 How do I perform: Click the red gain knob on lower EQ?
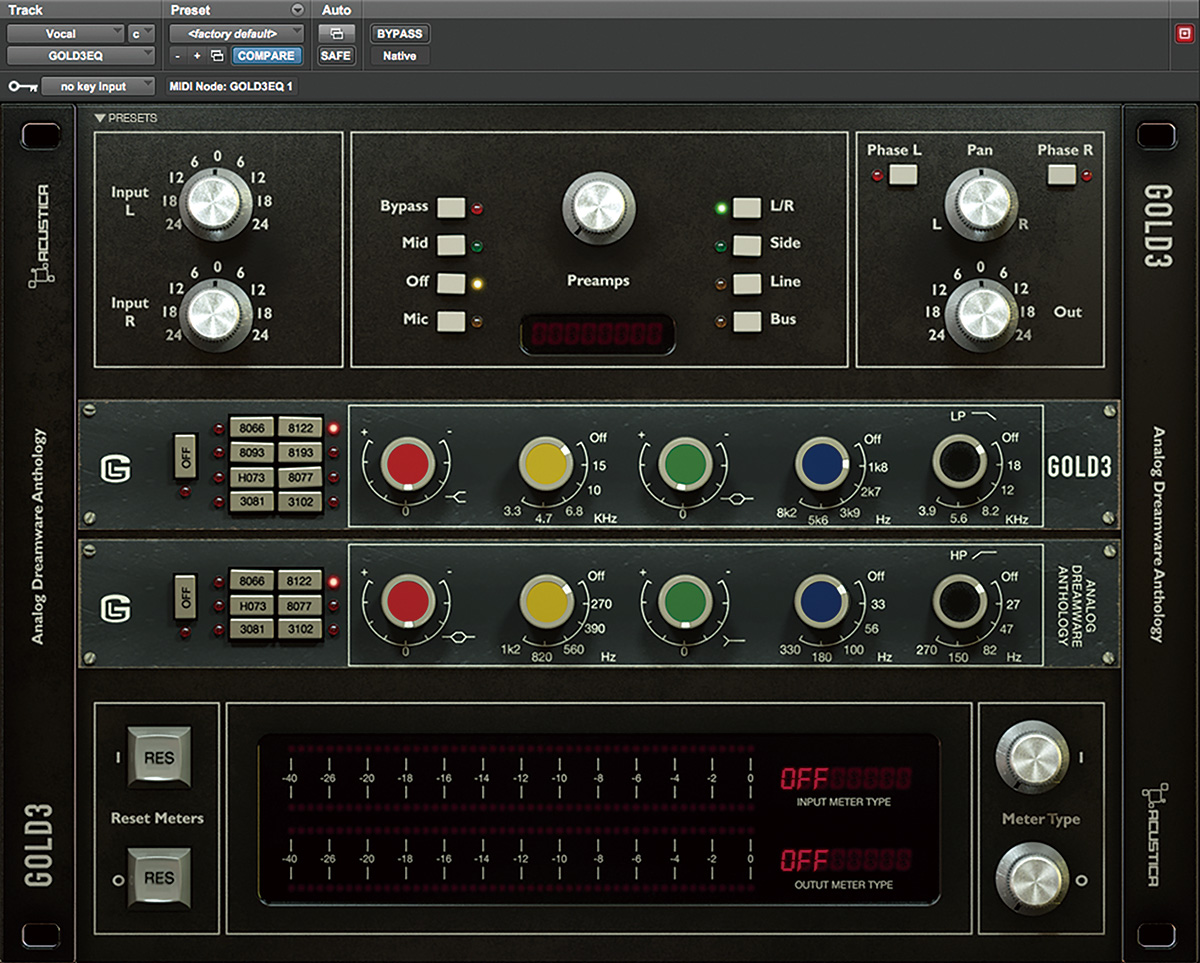click(x=406, y=604)
